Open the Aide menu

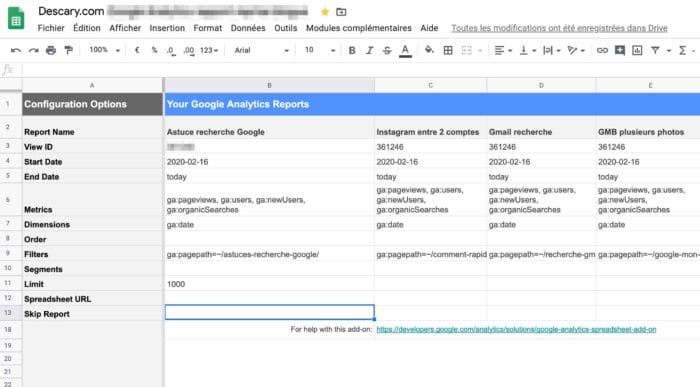(x=429, y=28)
